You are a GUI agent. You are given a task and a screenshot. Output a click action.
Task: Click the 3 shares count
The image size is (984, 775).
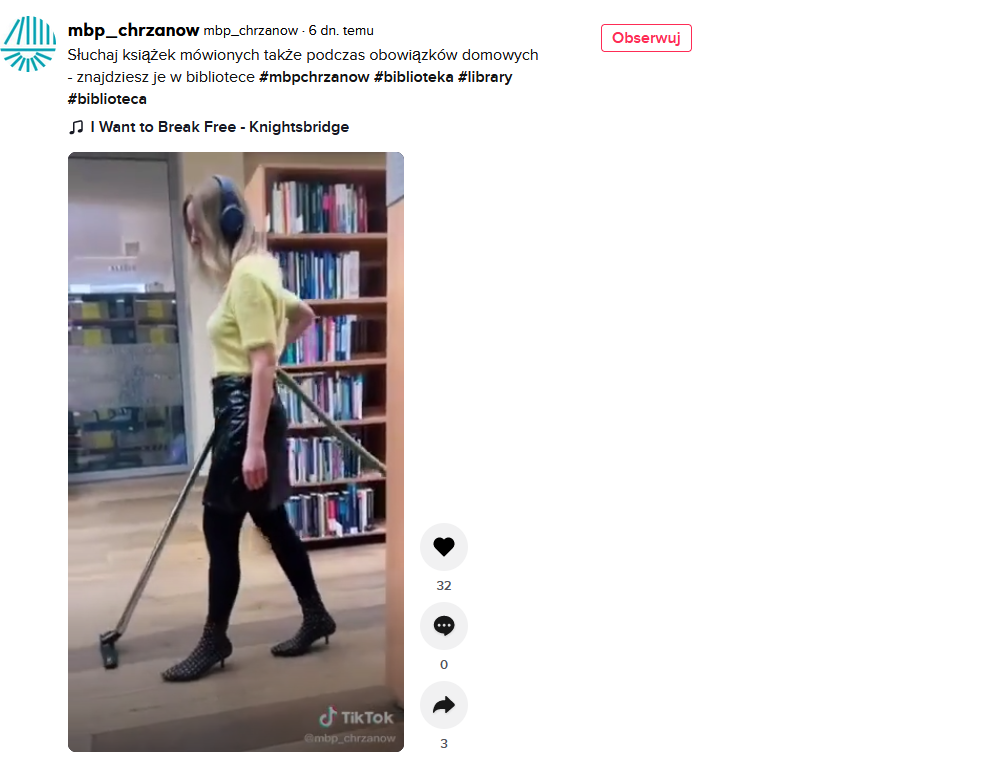[x=444, y=744]
